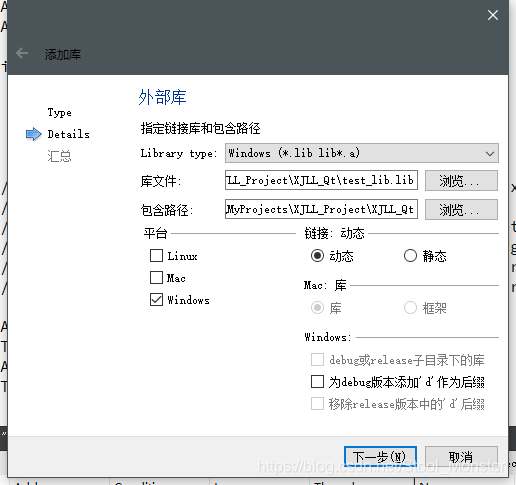Click the back arrow beside 添加库
This screenshot has width=516, height=485.
coord(22,53)
